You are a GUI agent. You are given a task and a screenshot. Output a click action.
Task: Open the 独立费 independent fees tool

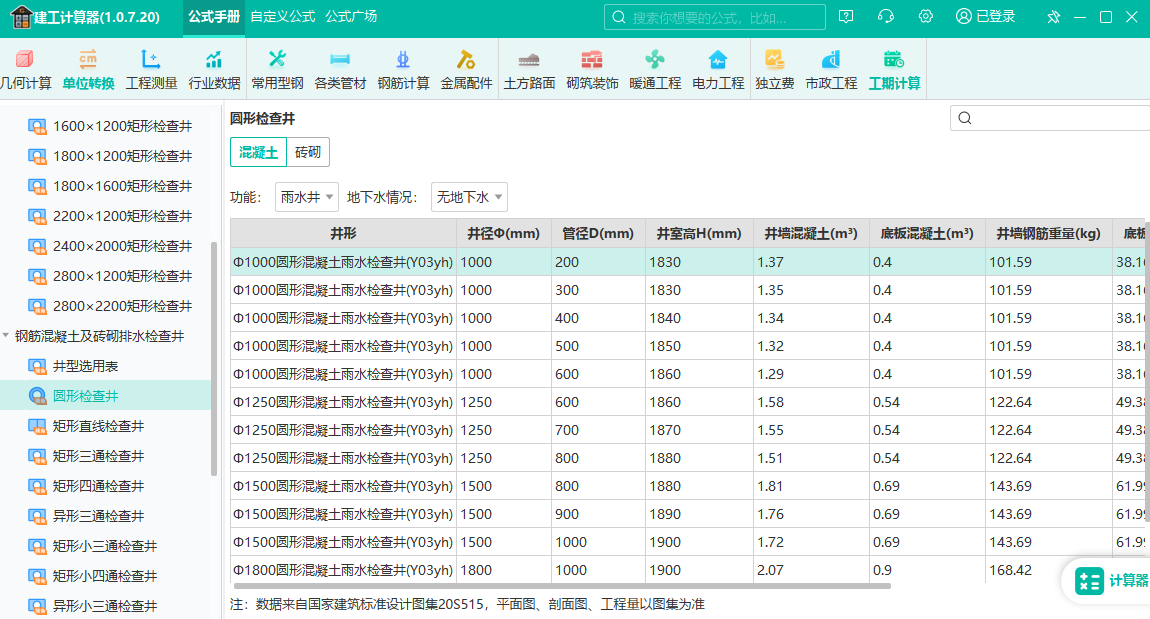click(774, 70)
